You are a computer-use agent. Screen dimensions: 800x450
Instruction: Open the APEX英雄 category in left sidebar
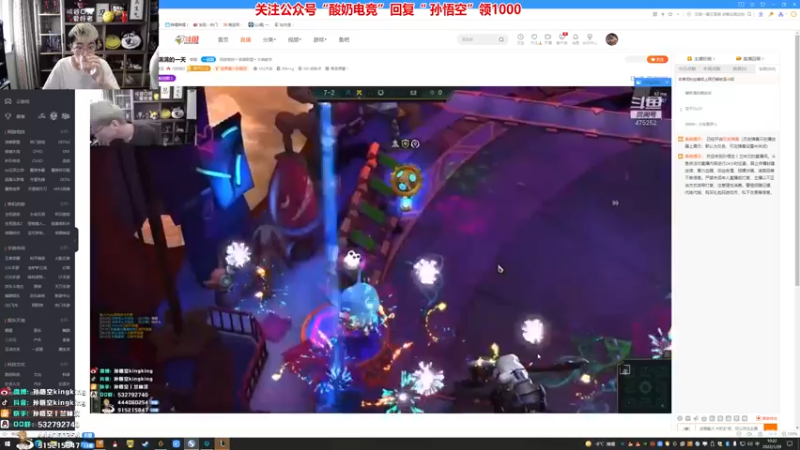62,189
